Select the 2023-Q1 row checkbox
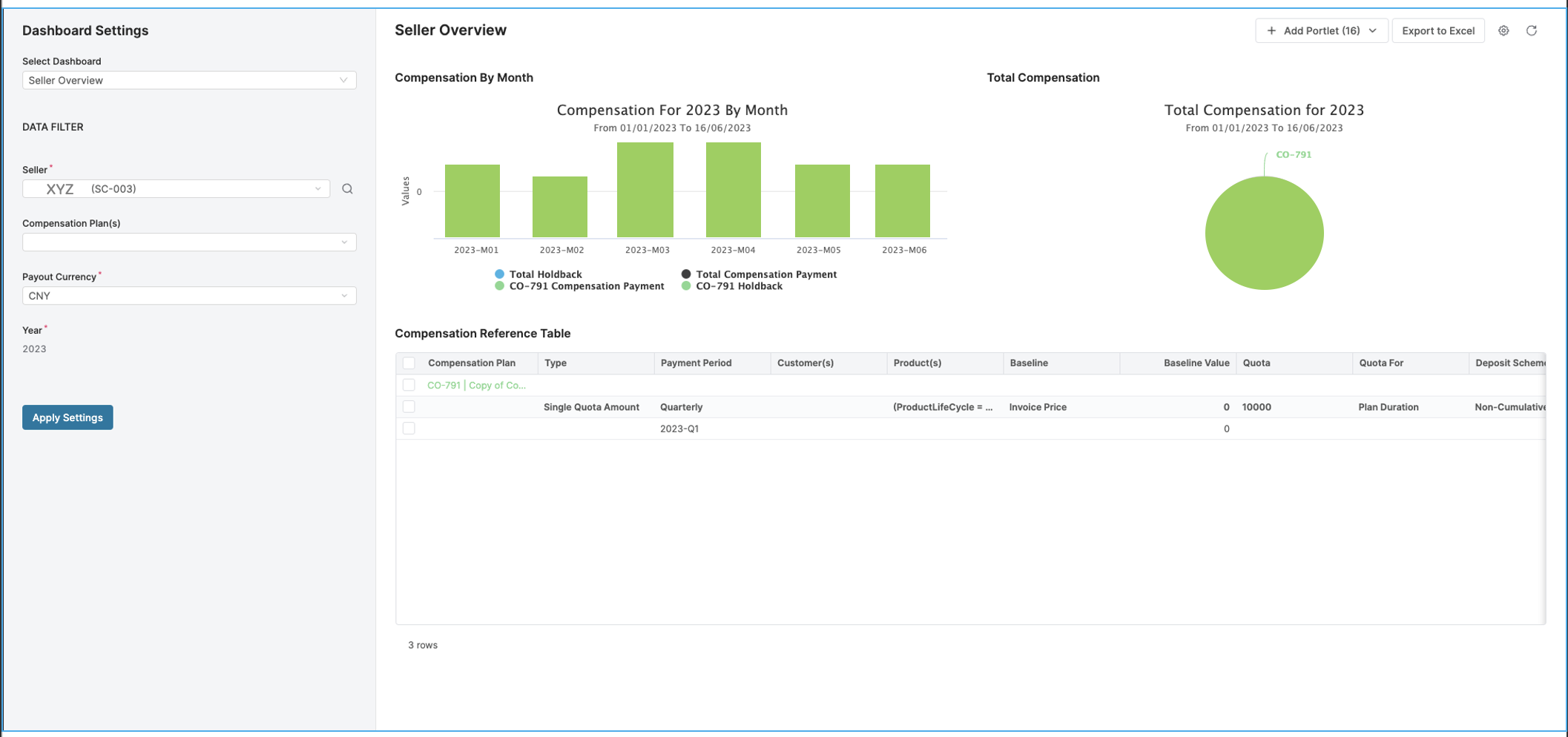 coord(409,429)
